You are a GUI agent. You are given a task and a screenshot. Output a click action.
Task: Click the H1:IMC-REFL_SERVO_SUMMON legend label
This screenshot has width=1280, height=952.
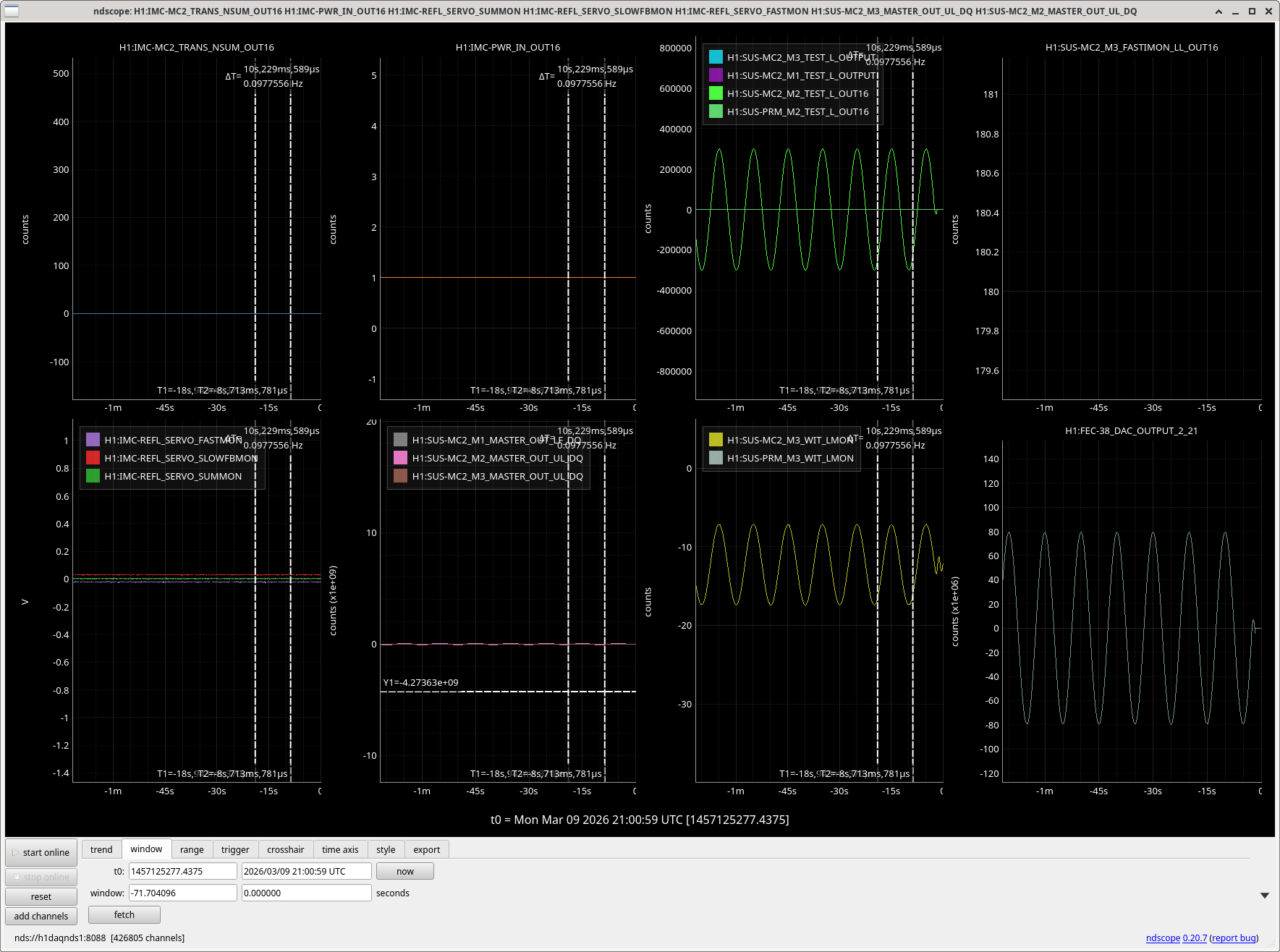pos(173,477)
